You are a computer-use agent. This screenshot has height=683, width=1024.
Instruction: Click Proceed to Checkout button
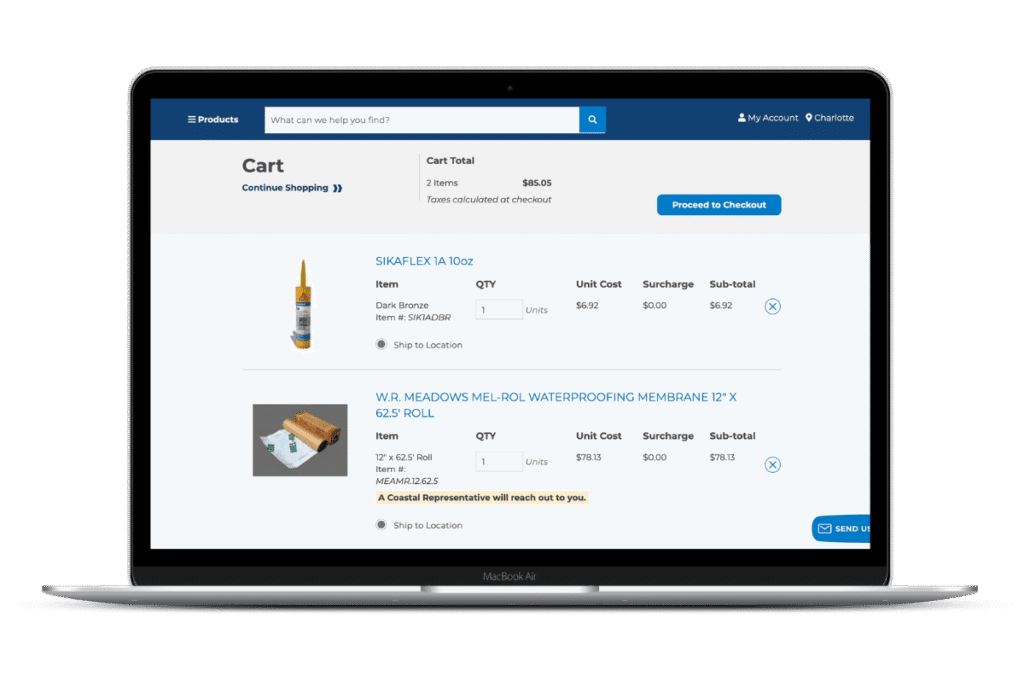[719, 205]
